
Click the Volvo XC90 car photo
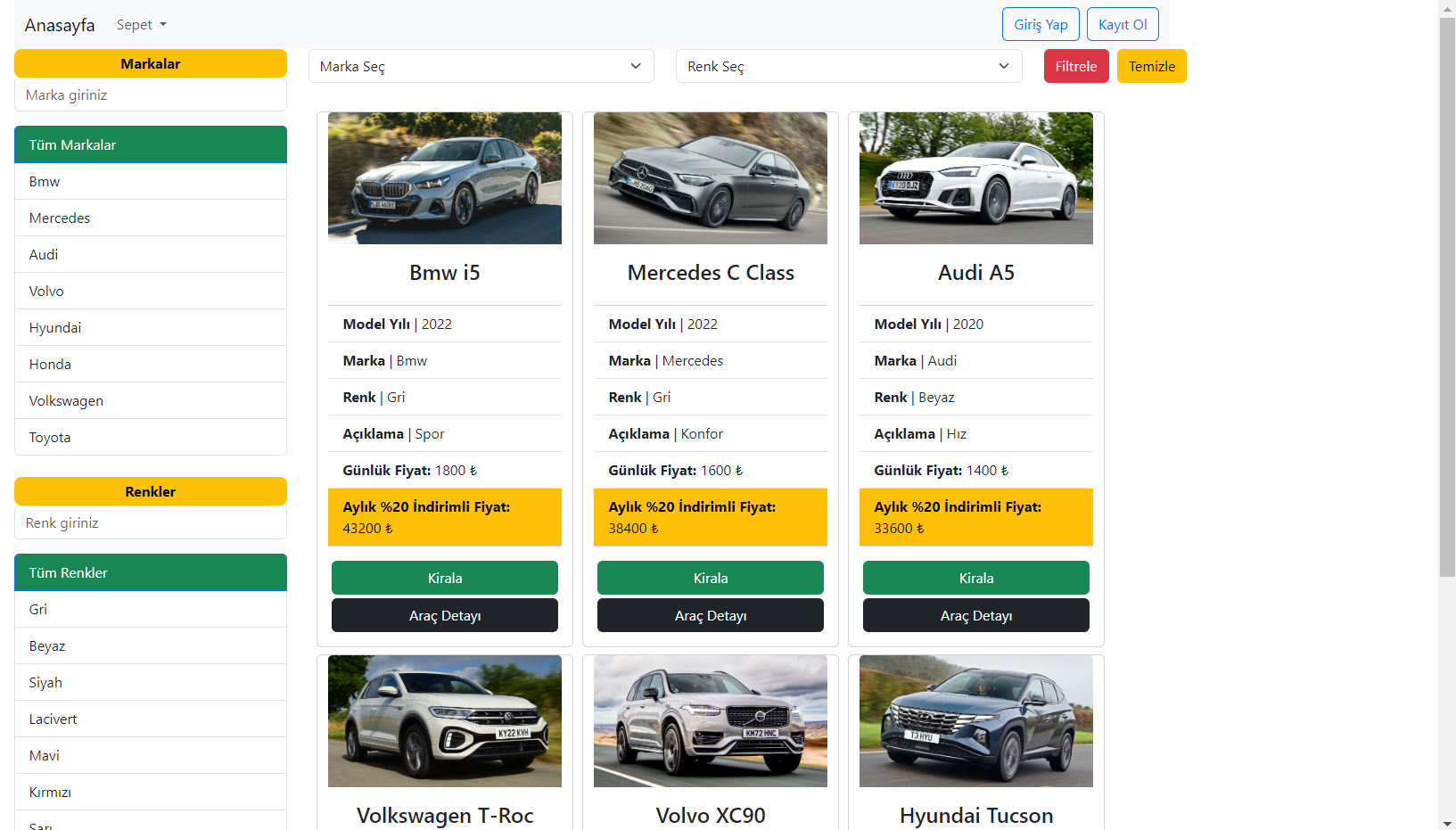[x=711, y=721]
